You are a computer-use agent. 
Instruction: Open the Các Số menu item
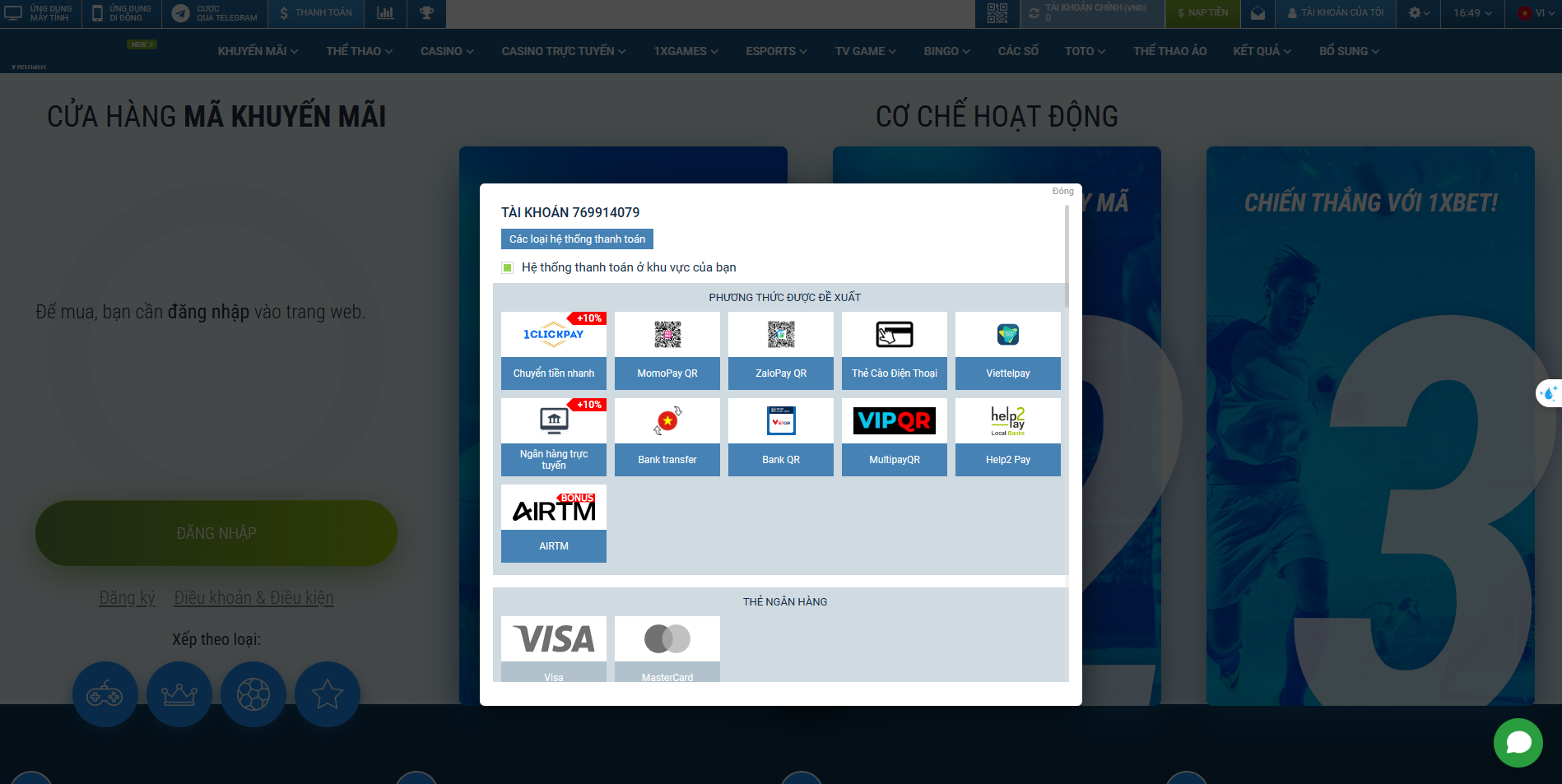1018,51
